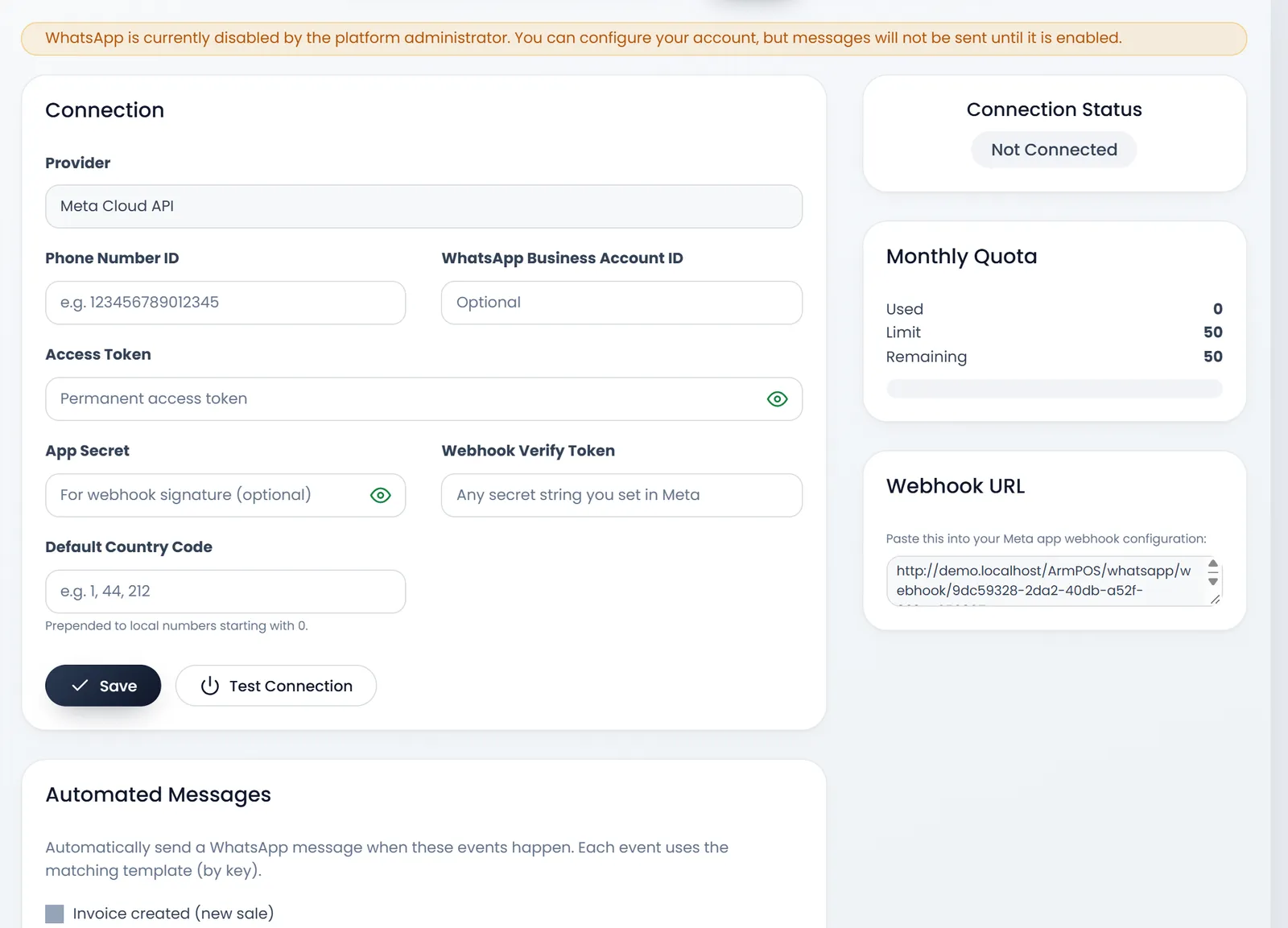Click the 'Monthly Quota' heading
1288x928 pixels.
point(961,257)
